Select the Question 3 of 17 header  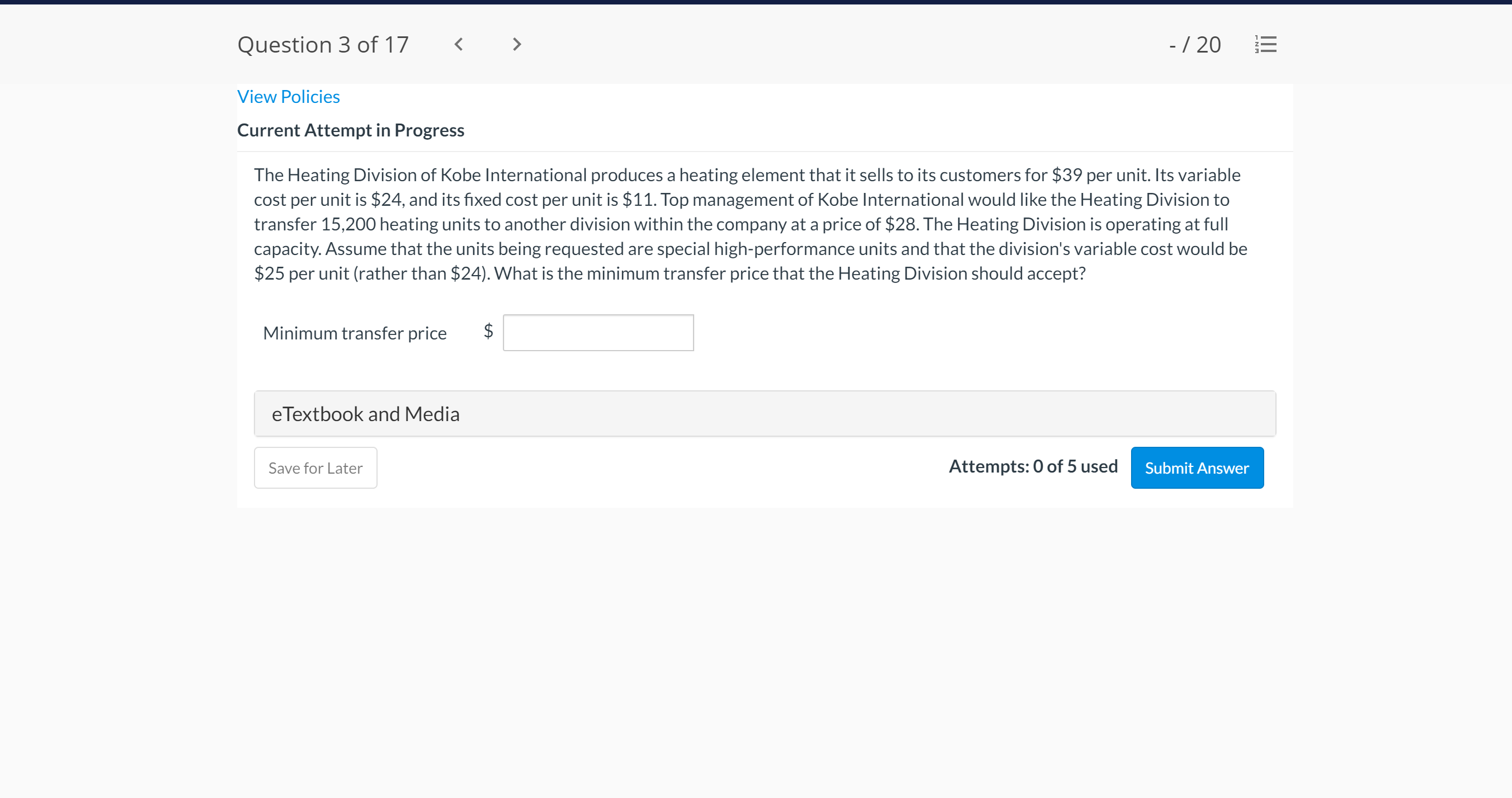pos(323,44)
